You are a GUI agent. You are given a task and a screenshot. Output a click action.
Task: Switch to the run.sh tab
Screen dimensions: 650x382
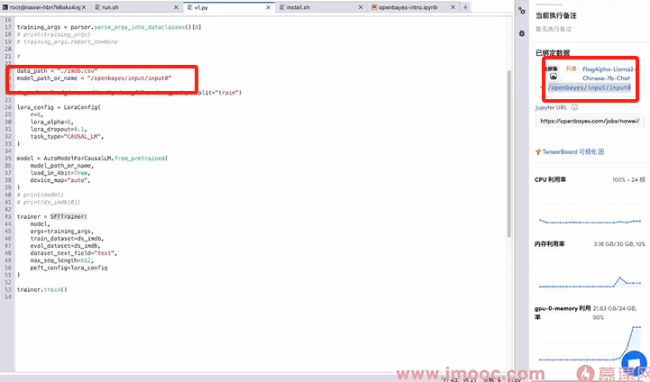coord(110,7)
